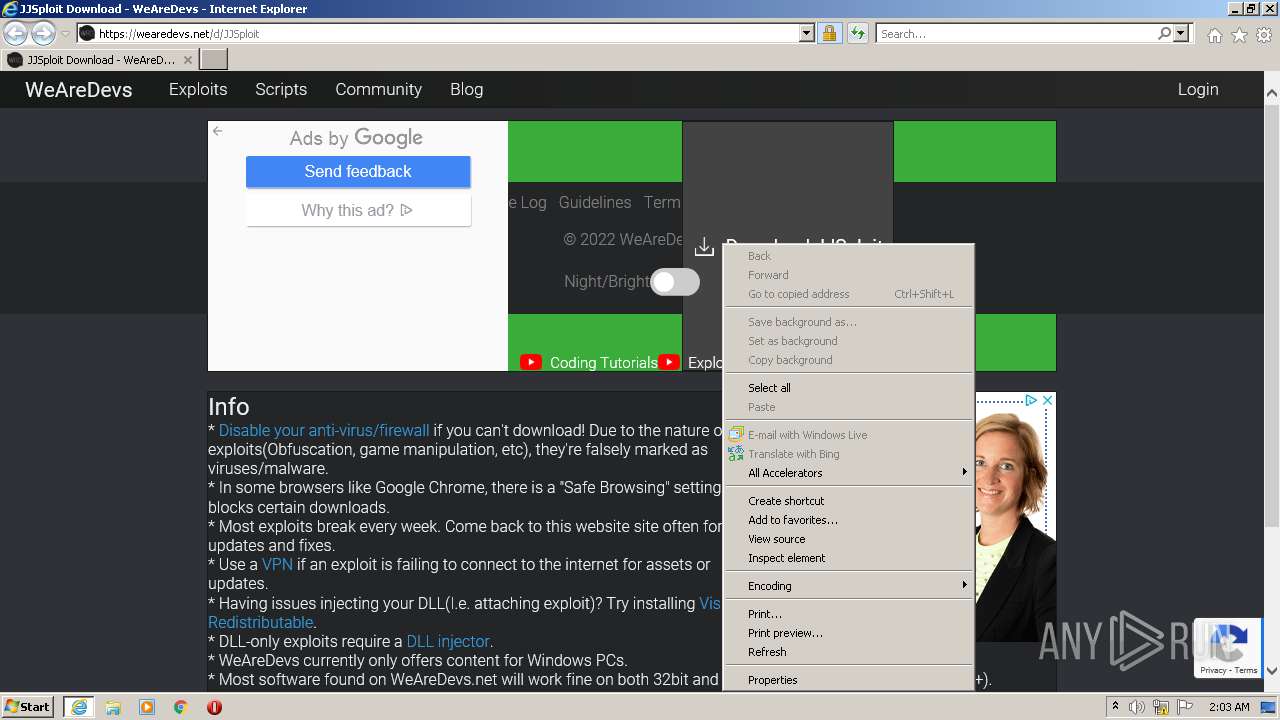This screenshot has width=1280, height=720.
Task: Click the download icon beside Download JJSploit
Action: [704, 246]
